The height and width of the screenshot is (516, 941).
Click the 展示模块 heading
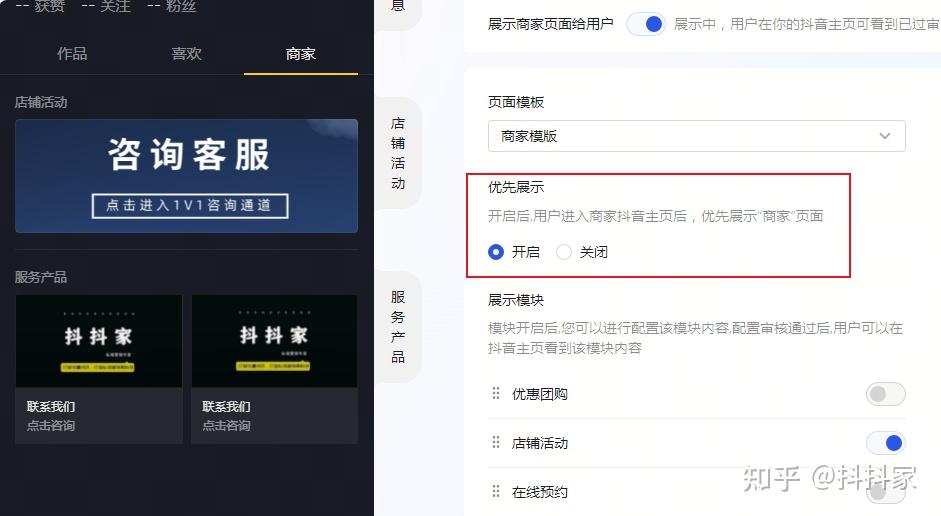516,300
